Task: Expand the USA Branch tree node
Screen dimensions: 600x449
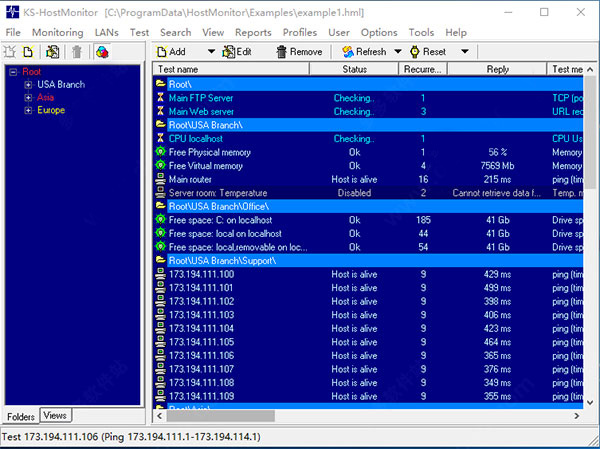Action: [x=27, y=85]
